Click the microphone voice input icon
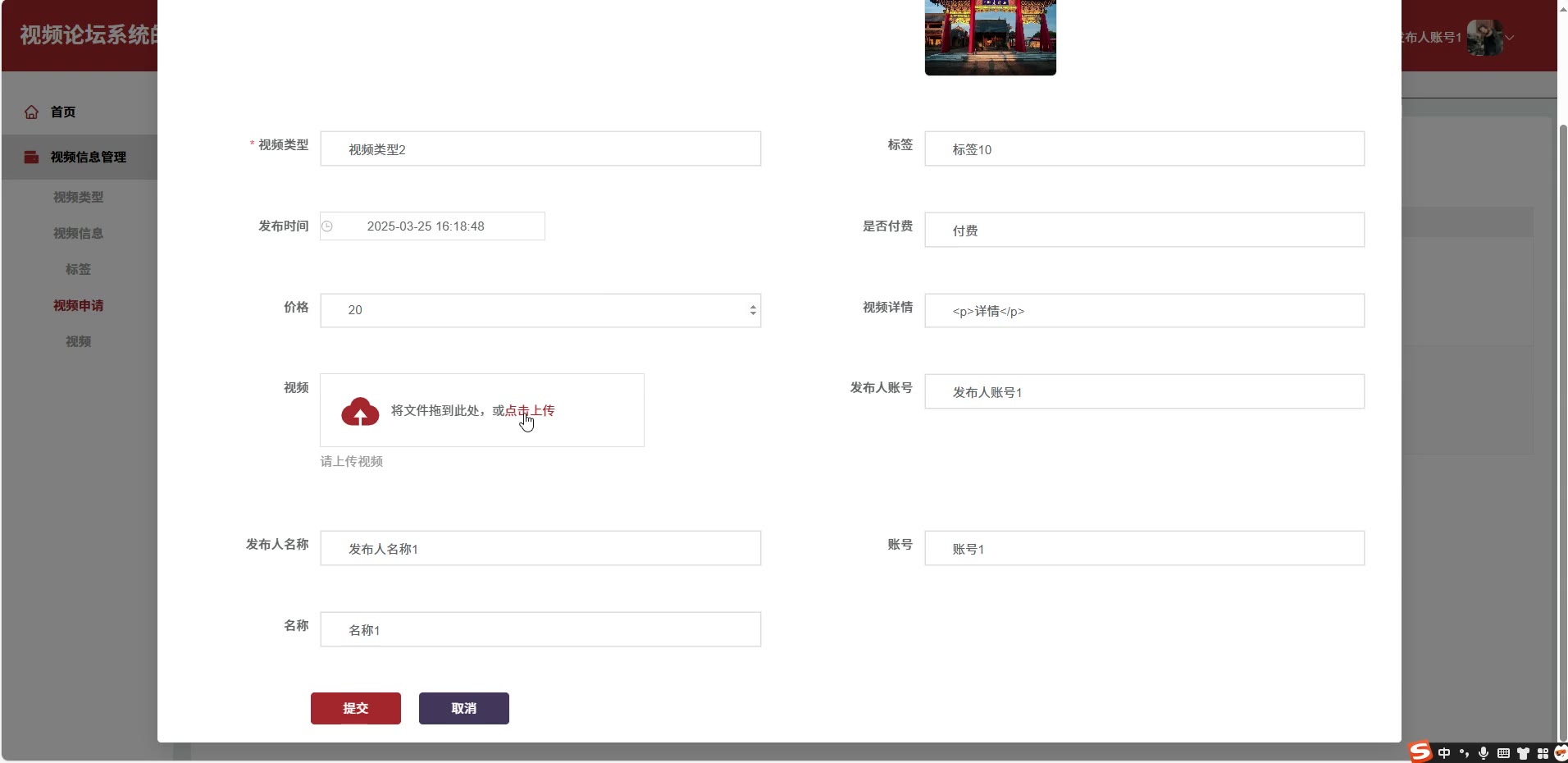The image size is (1568, 763). click(1484, 753)
